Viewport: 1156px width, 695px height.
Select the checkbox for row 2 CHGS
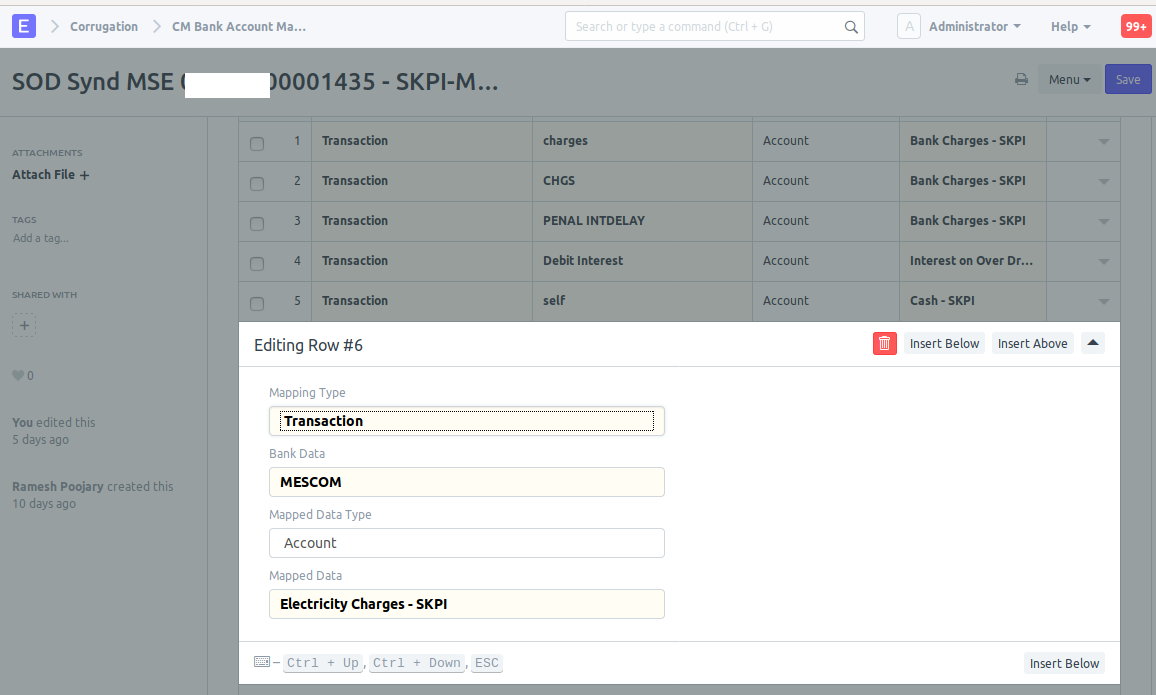[257, 184]
